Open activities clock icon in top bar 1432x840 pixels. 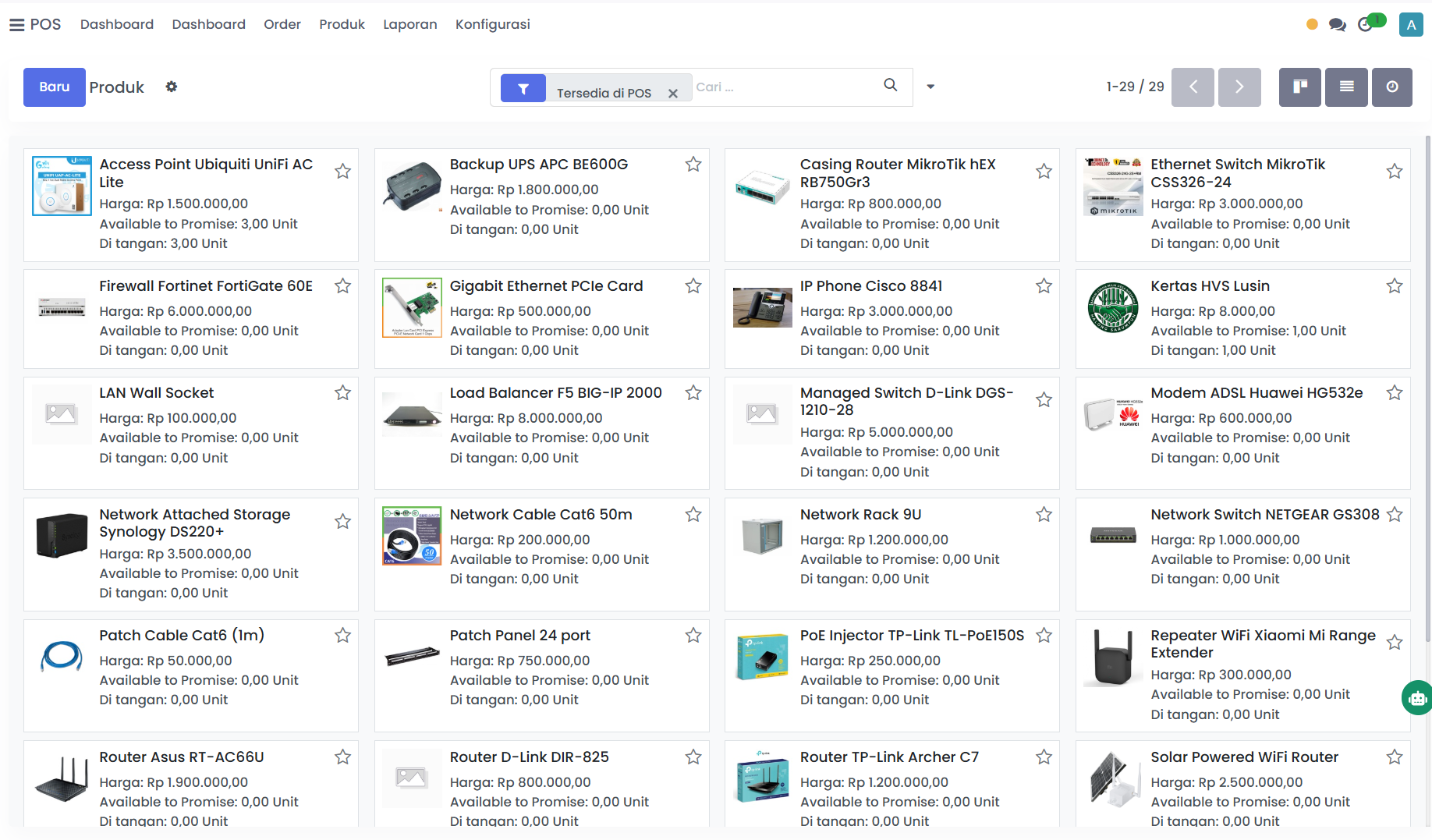point(1366,25)
